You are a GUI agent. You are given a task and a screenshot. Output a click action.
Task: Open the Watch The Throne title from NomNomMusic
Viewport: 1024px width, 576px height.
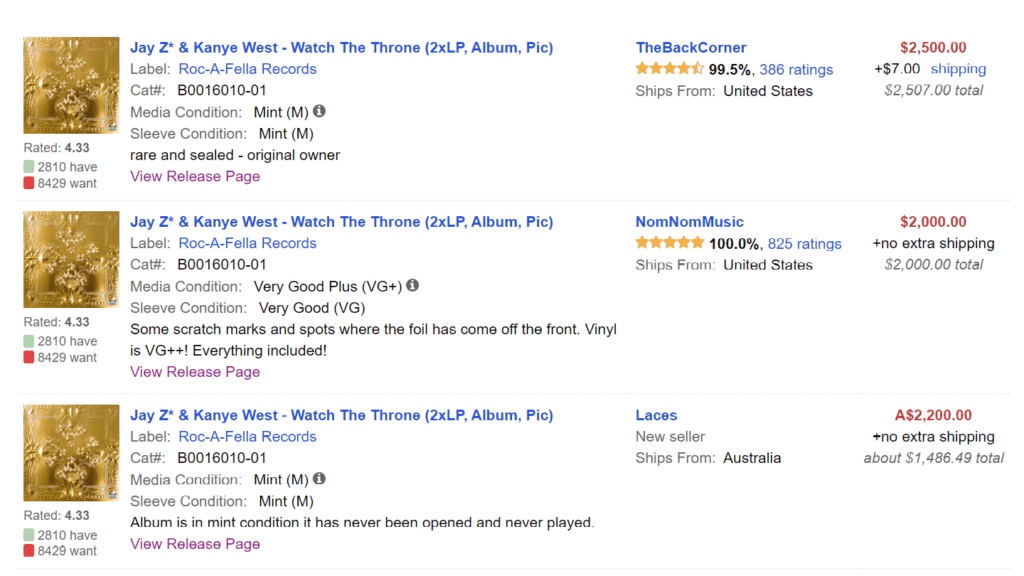341,221
